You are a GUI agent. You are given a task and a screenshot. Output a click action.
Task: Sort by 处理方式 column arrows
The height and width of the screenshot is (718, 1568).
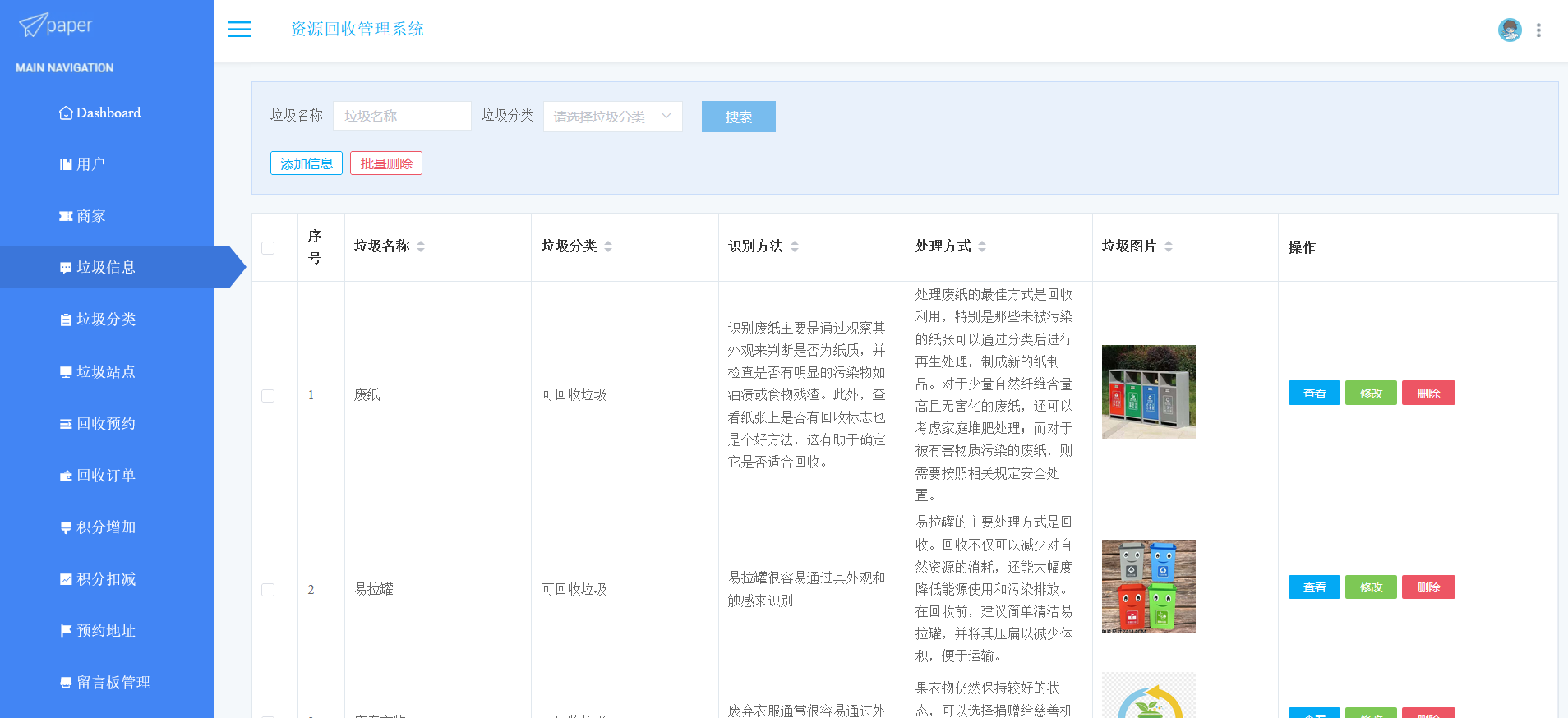coord(982,246)
